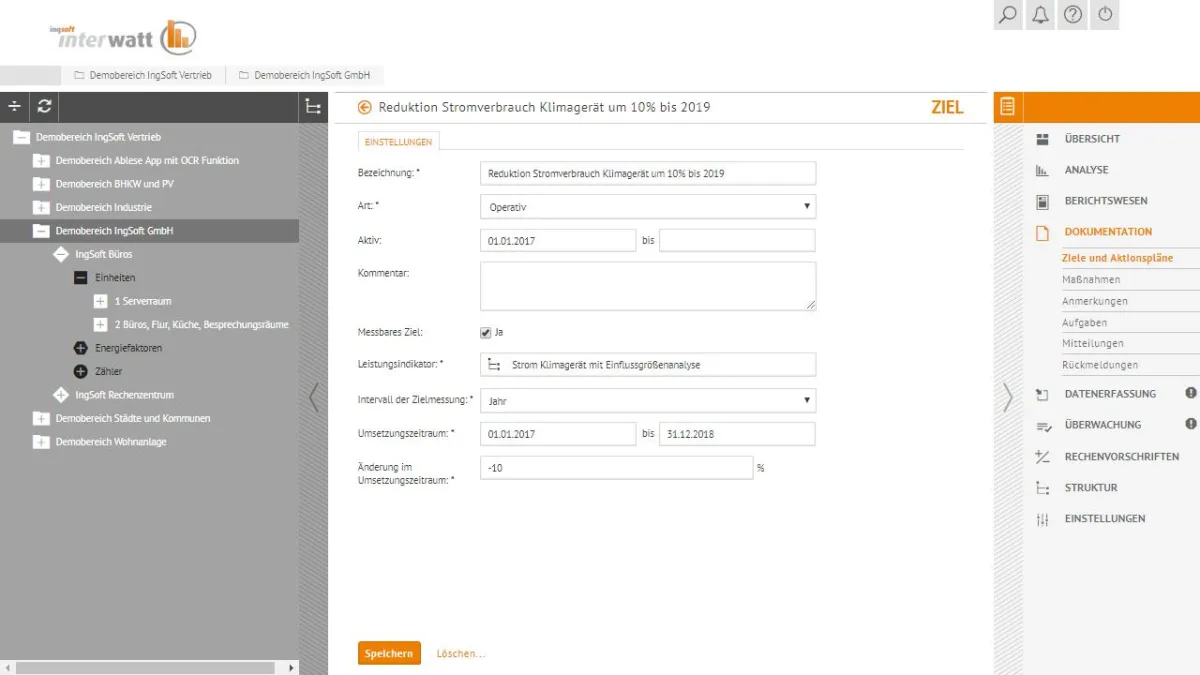
Task: Open the Analyse section icon
Action: pyautogui.click(x=1041, y=170)
